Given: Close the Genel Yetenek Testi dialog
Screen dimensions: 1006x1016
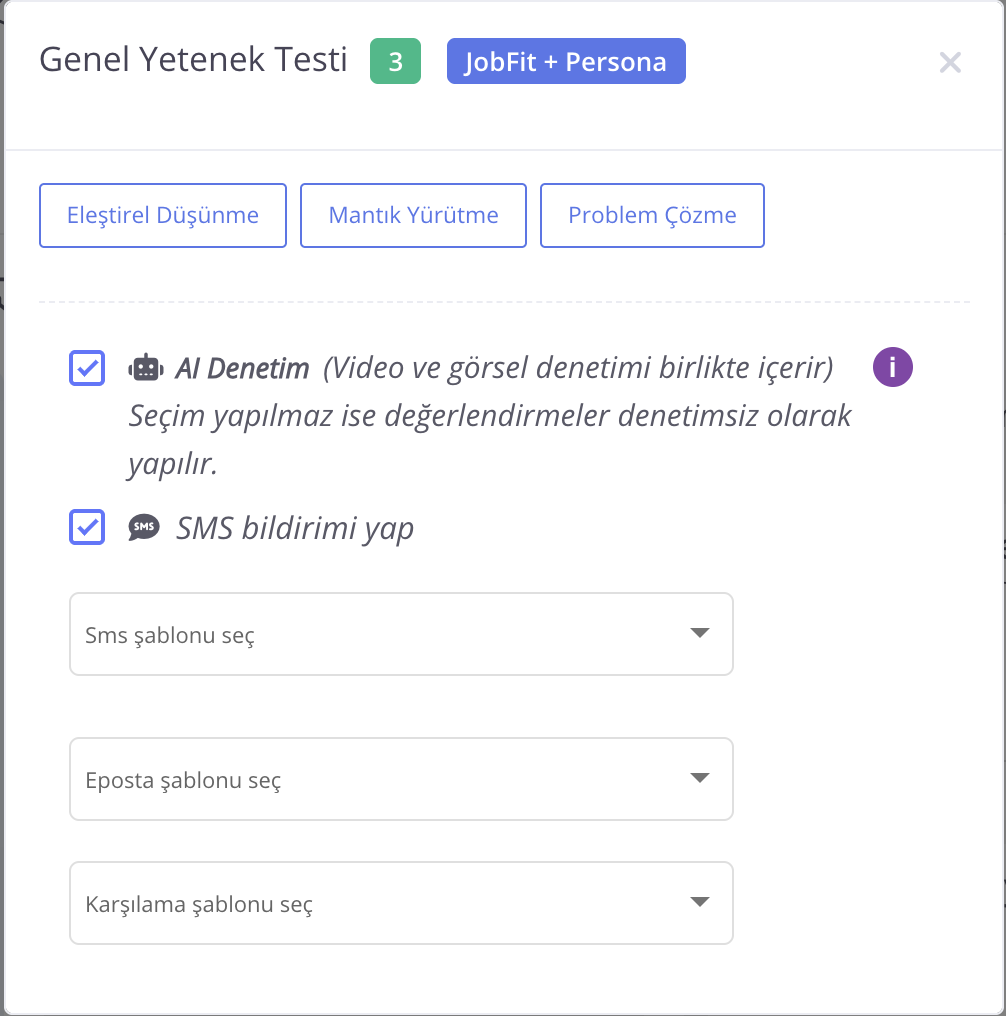Looking at the screenshot, I should (950, 63).
